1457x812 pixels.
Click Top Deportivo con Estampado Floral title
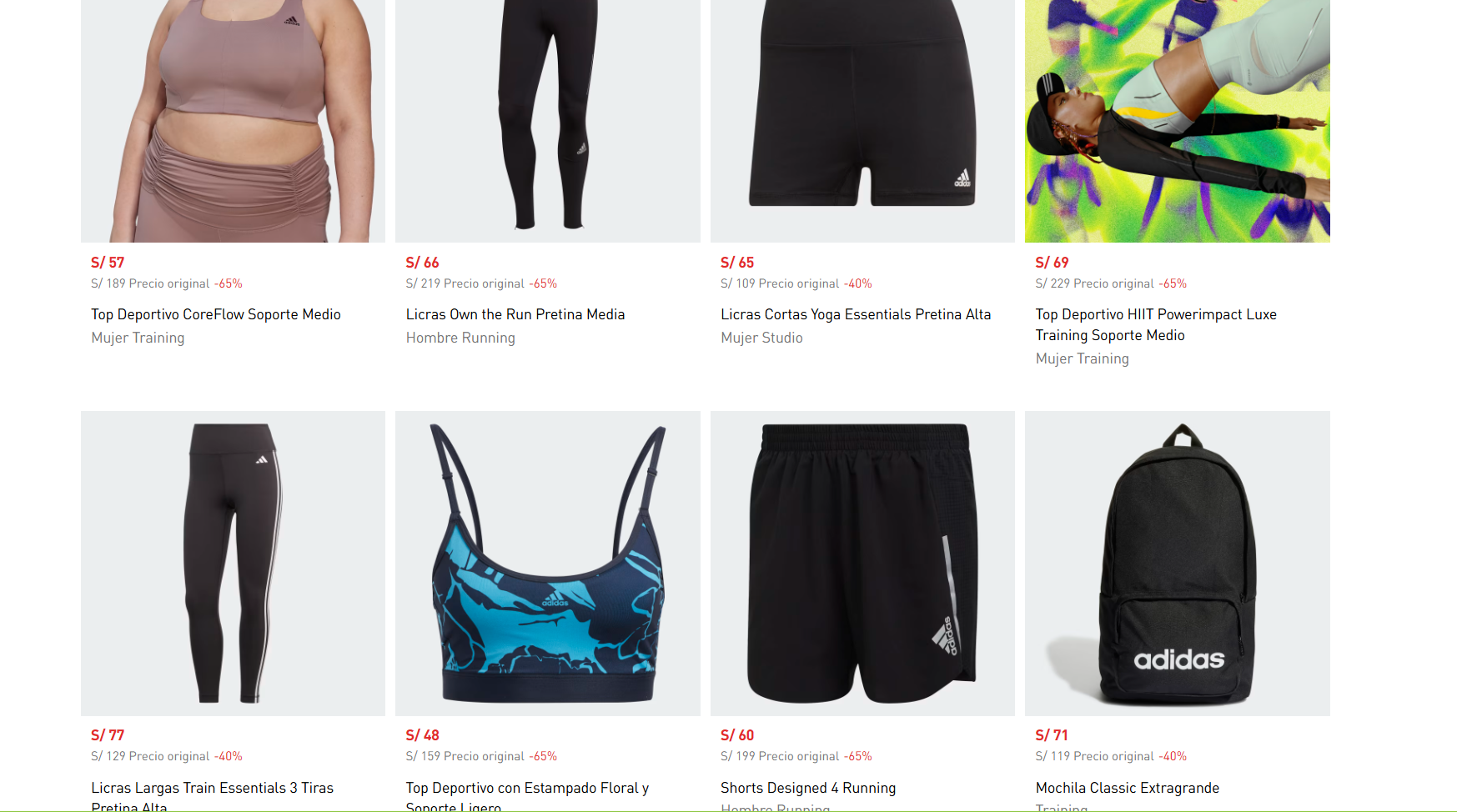[x=527, y=795]
